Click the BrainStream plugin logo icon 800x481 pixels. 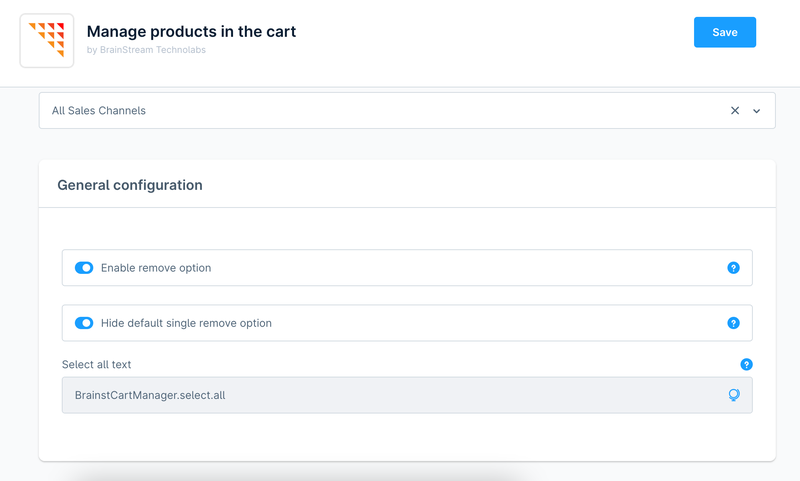point(46,40)
